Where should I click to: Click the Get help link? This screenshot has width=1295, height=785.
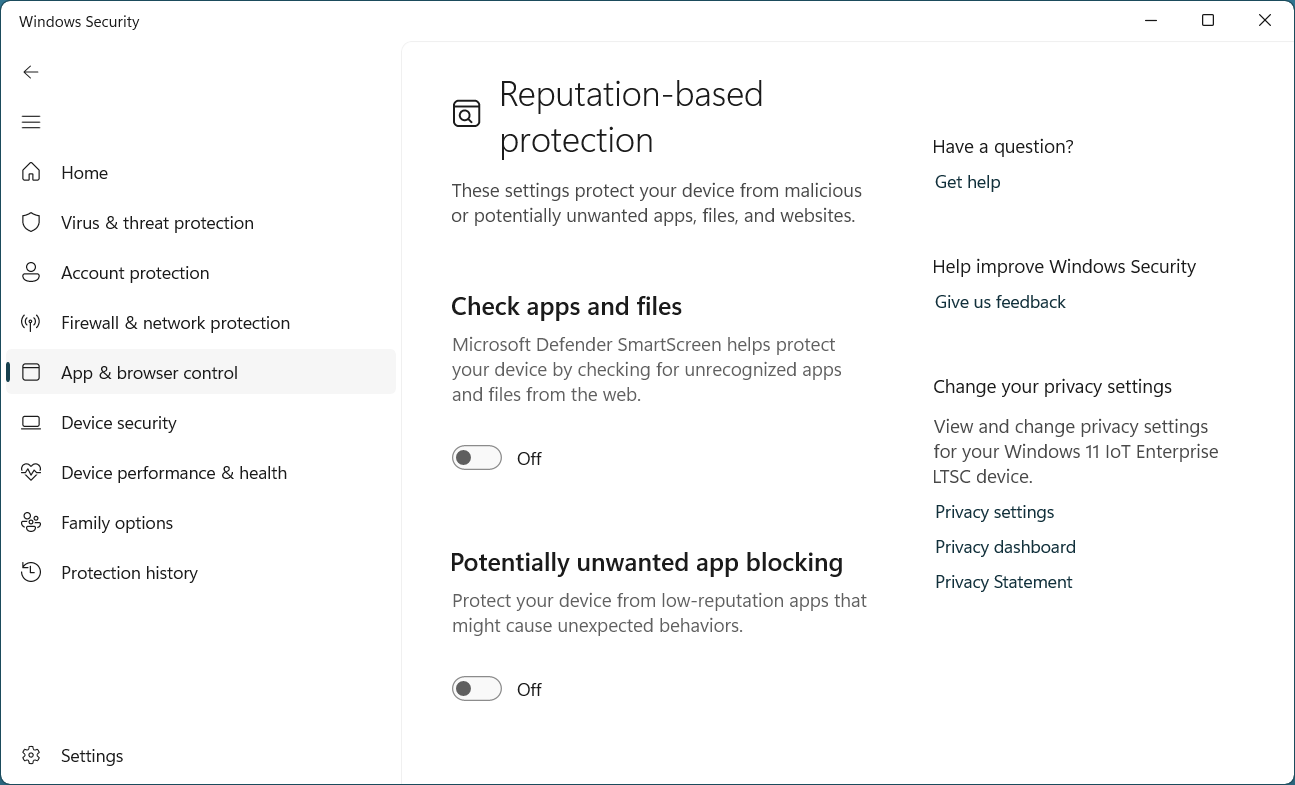[x=967, y=182]
